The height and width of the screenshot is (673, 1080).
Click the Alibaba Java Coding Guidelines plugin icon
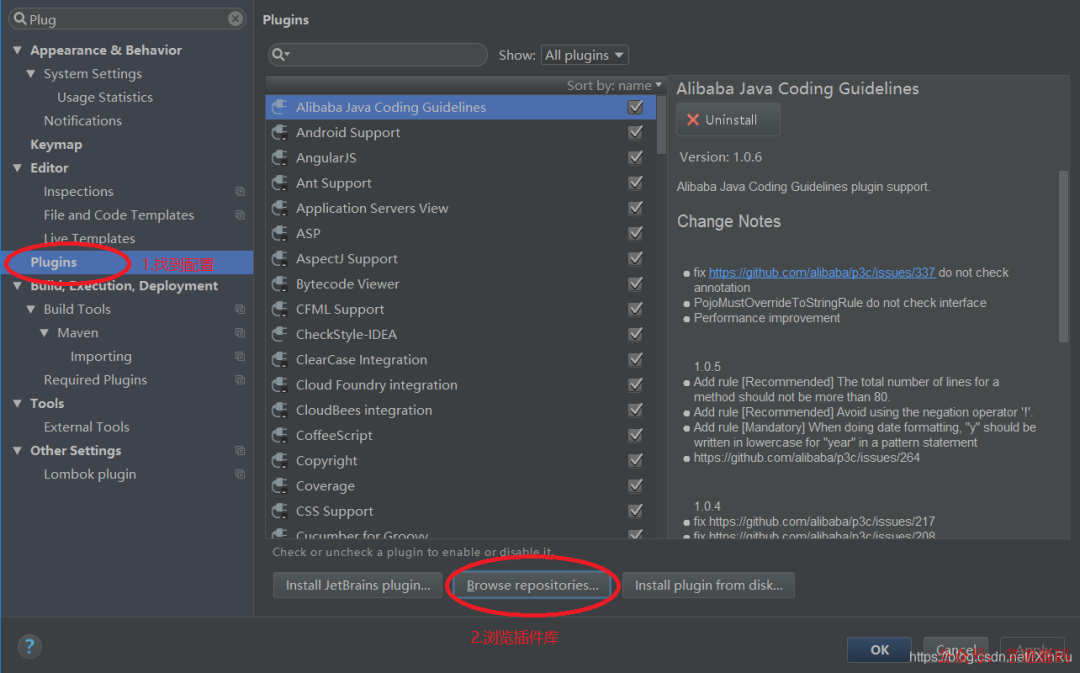(280, 107)
